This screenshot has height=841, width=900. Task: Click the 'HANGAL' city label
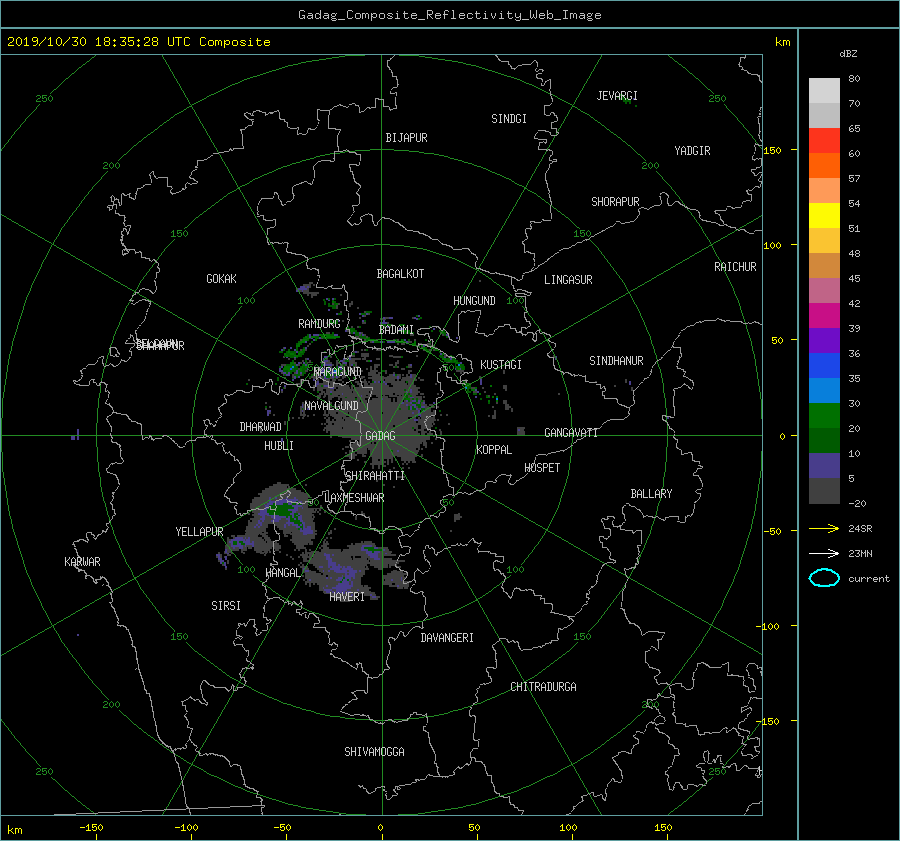pos(282,573)
